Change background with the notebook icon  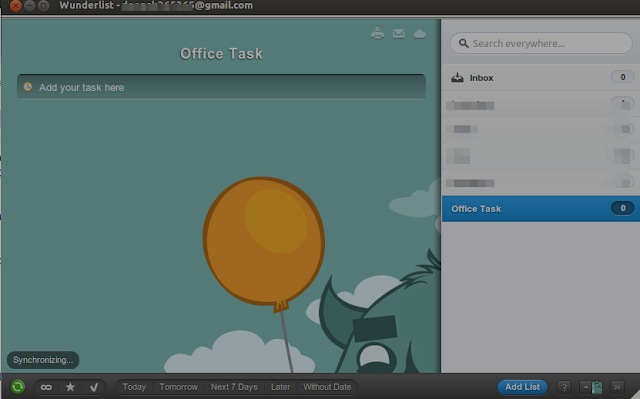point(592,387)
